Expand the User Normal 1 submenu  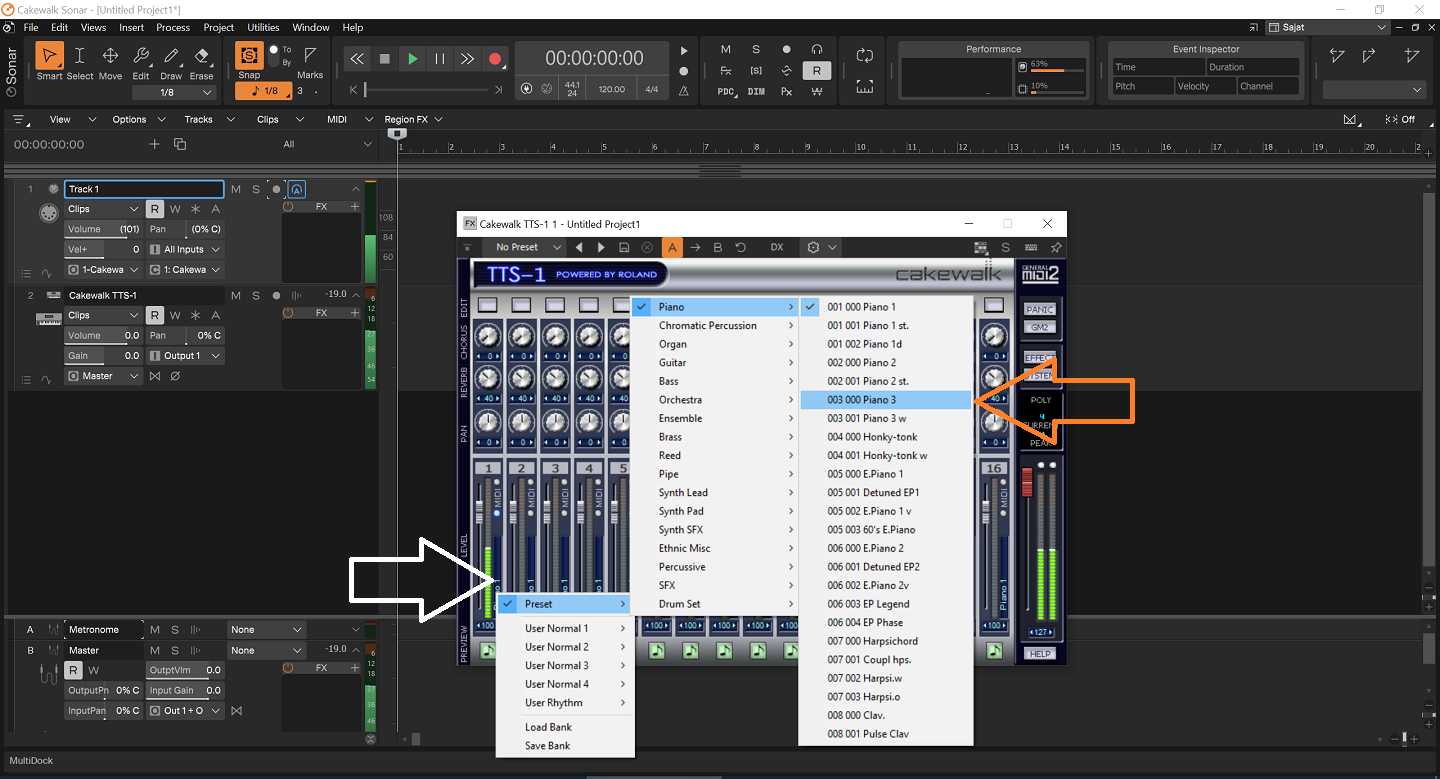(565, 628)
